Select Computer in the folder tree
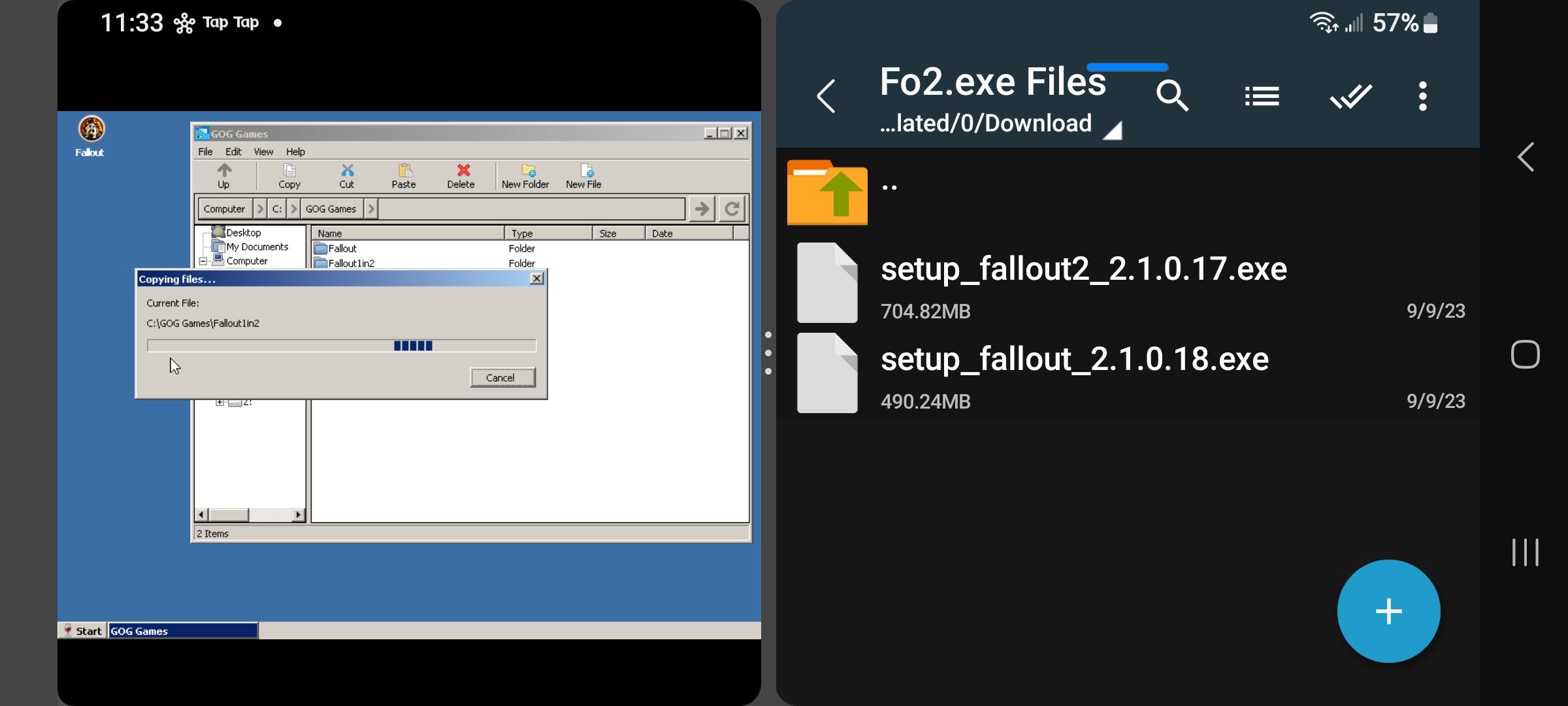 click(247, 261)
